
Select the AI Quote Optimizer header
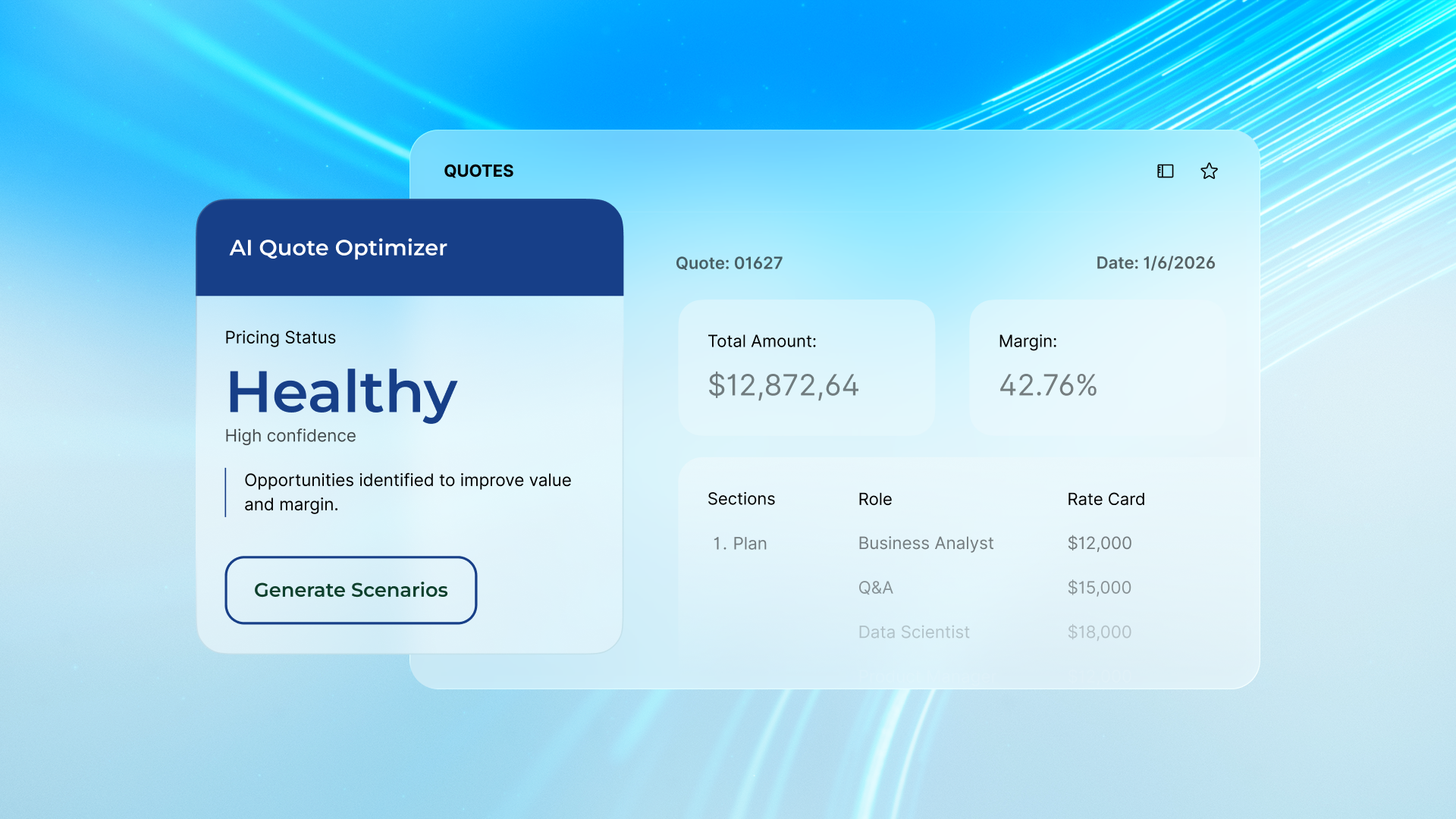tap(338, 248)
